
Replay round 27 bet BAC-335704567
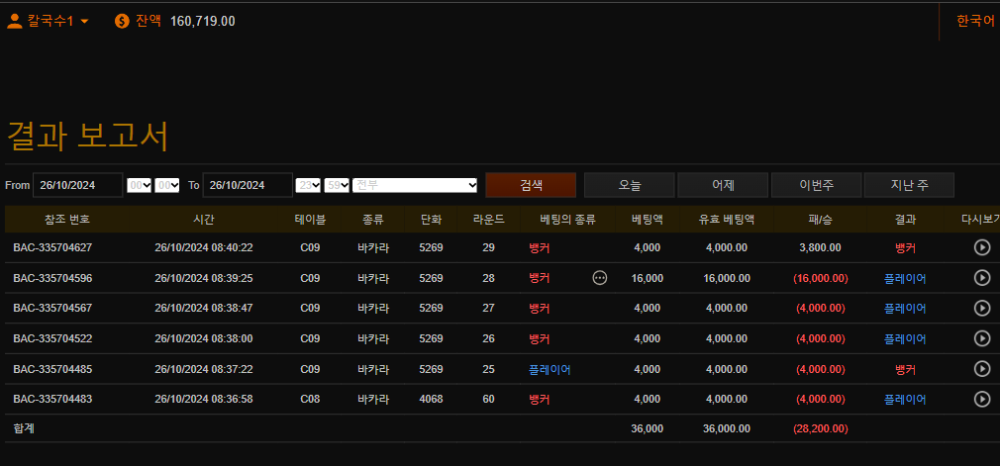981,308
